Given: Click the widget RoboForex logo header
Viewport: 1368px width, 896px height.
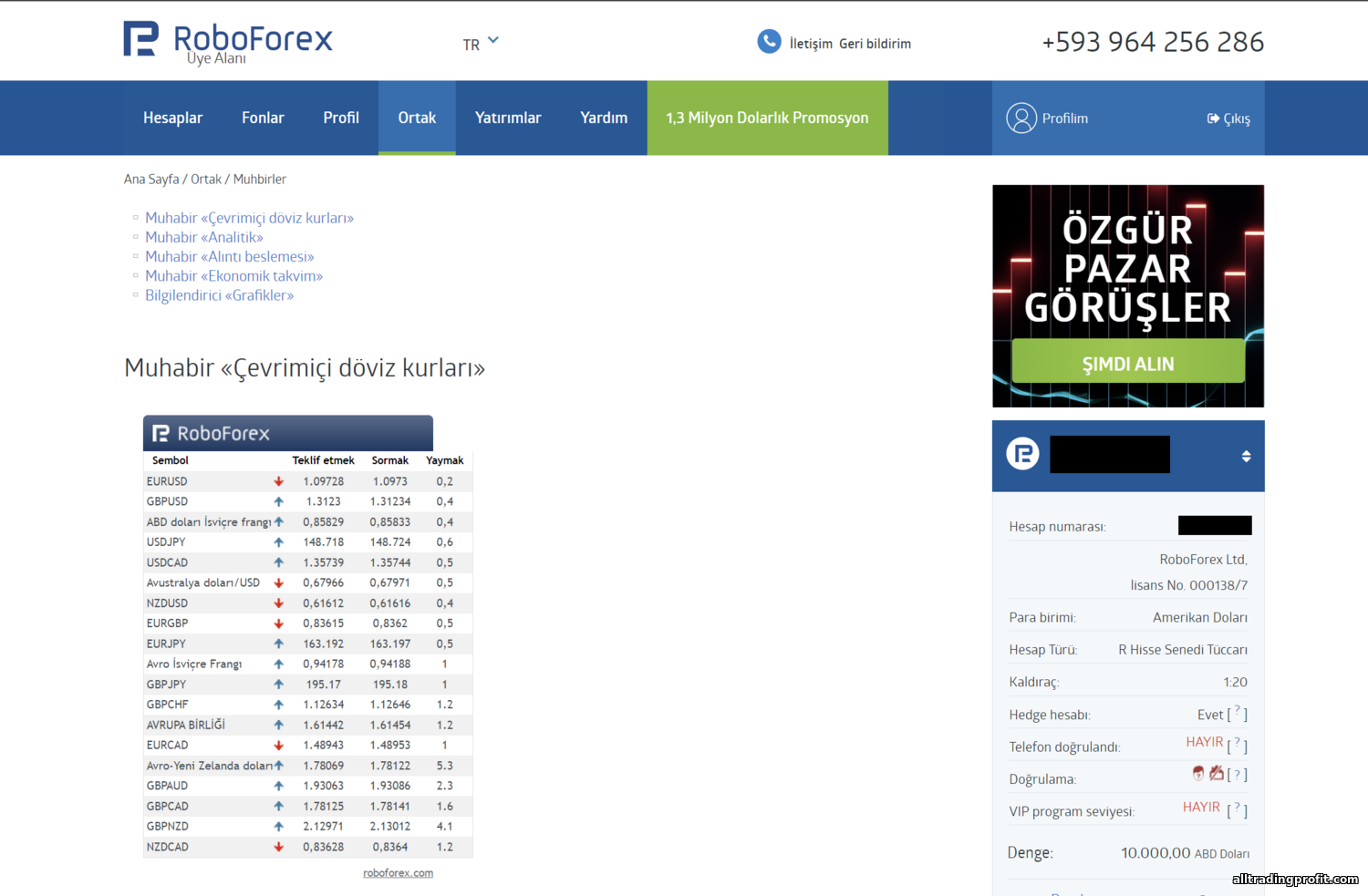Looking at the screenshot, I should [x=288, y=433].
